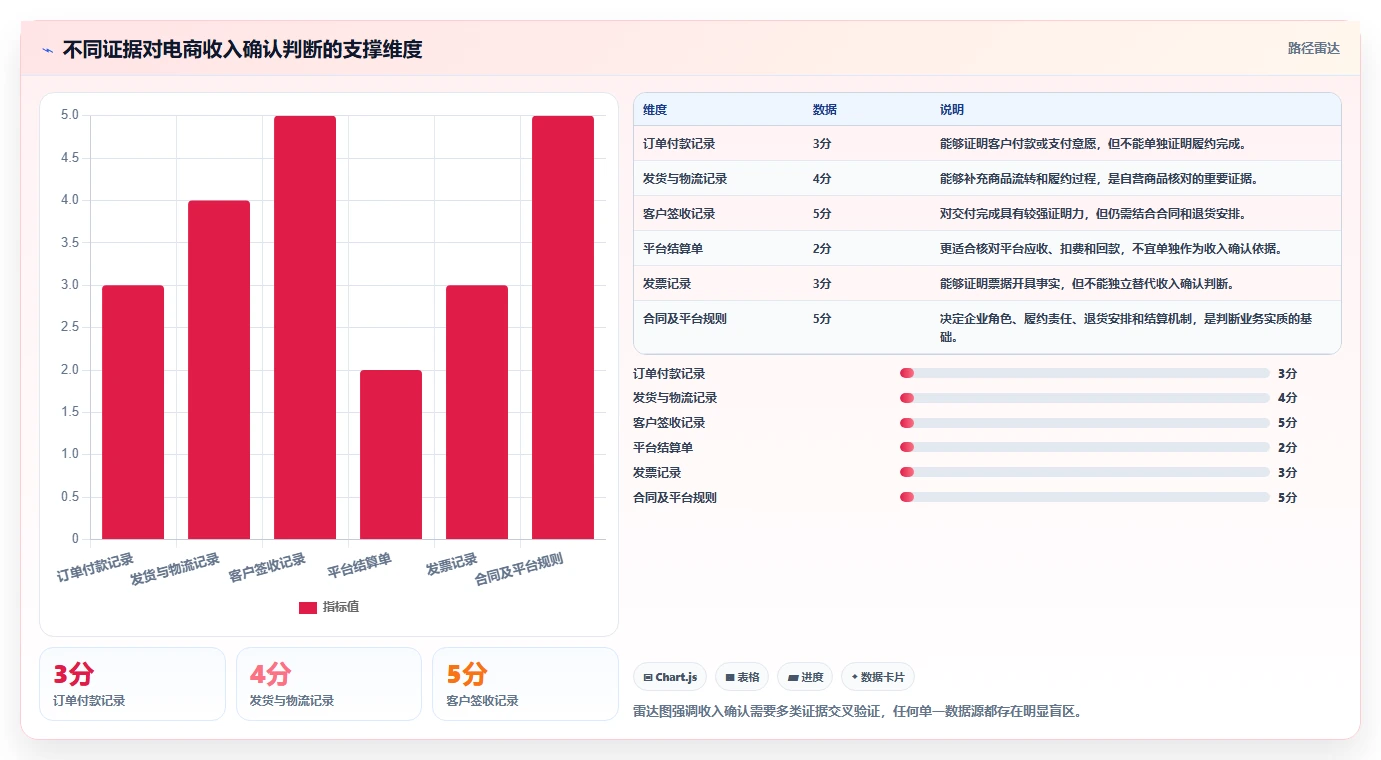Image resolution: width=1381 pixels, height=760 pixels.
Task: Click the 发货与物流记录 progress bar
Action: click(1084, 398)
